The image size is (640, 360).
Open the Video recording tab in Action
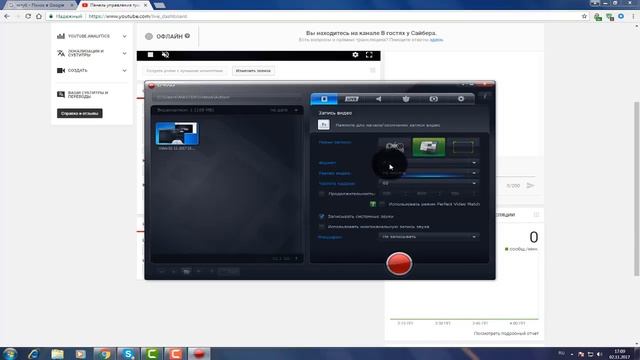(x=324, y=99)
